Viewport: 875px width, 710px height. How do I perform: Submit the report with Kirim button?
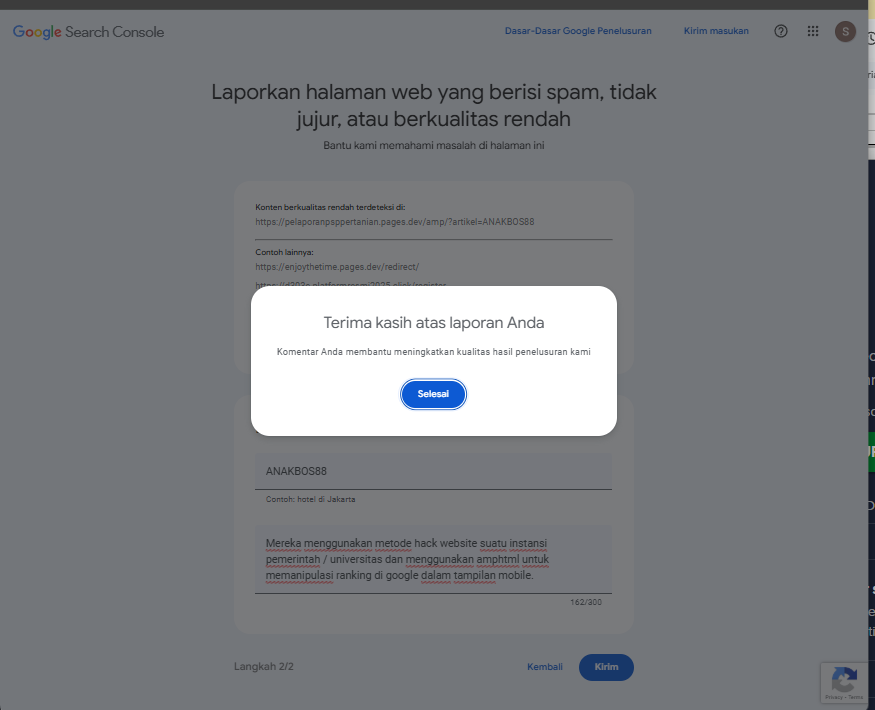(x=606, y=667)
